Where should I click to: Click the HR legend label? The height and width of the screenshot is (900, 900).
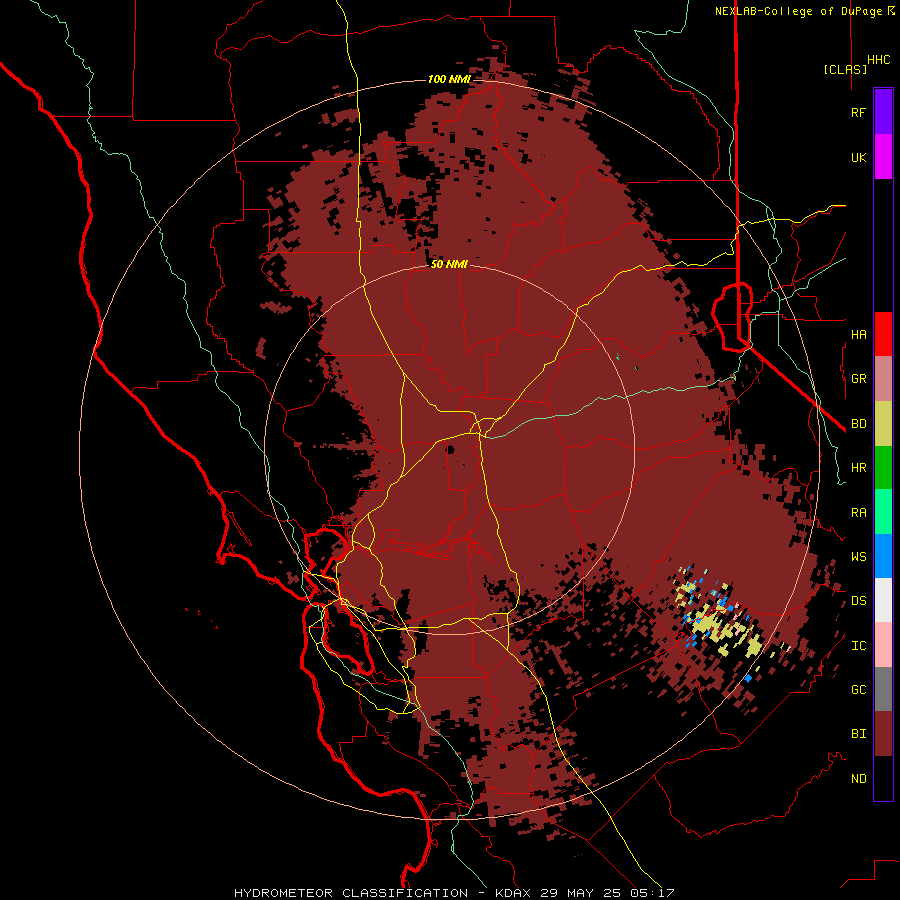(859, 468)
